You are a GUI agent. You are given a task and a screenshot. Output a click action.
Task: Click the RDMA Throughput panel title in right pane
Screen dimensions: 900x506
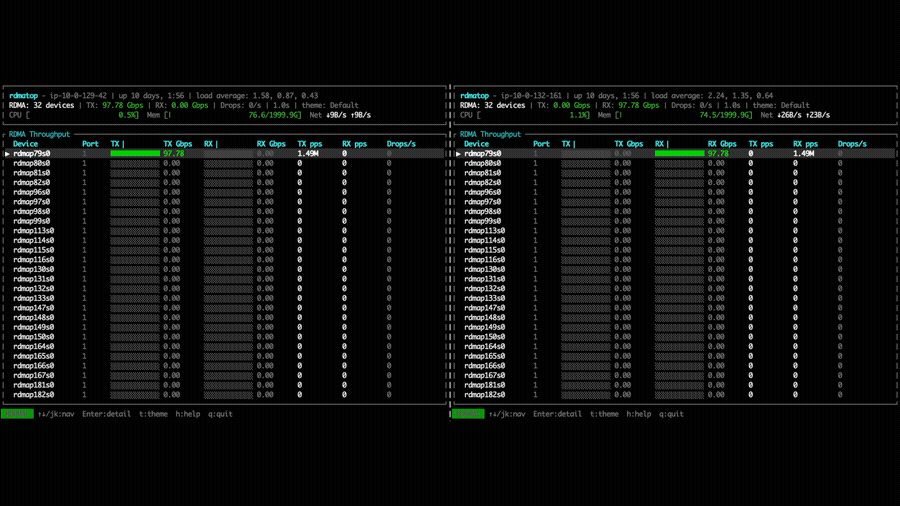pyautogui.click(x=491, y=134)
